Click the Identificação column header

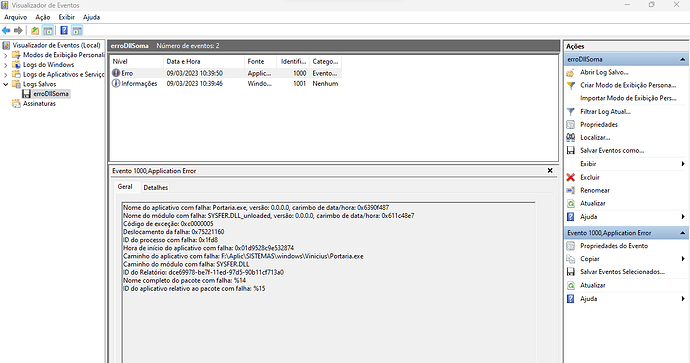[x=293, y=62]
